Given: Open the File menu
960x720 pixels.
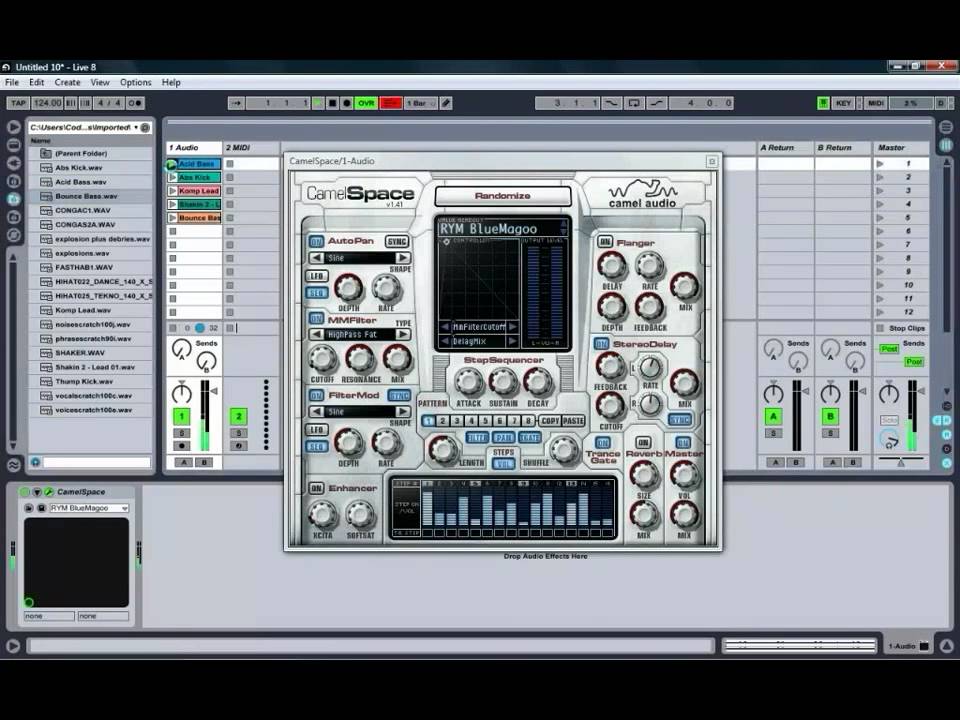Looking at the screenshot, I should pyautogui.click(x=12, y=82).
